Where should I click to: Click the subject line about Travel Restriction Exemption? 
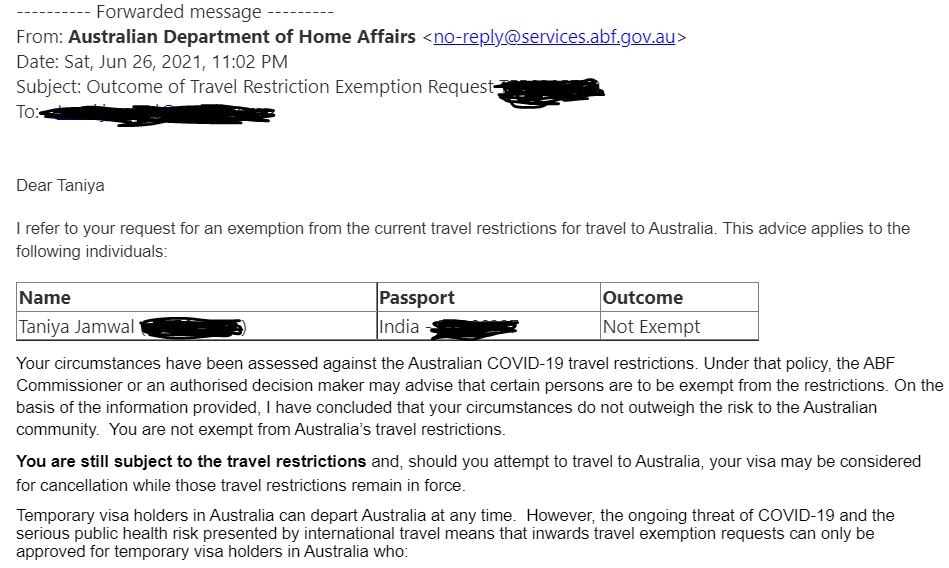(255, 87)
